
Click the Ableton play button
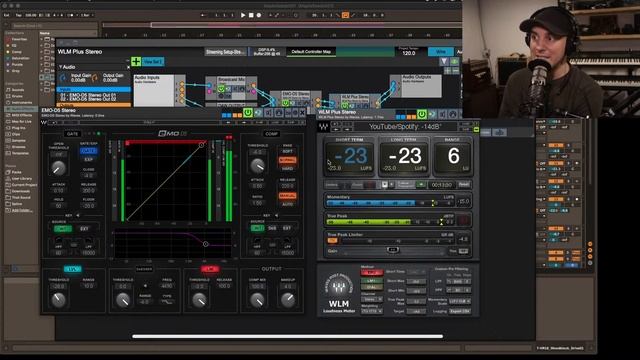(243, 15)
